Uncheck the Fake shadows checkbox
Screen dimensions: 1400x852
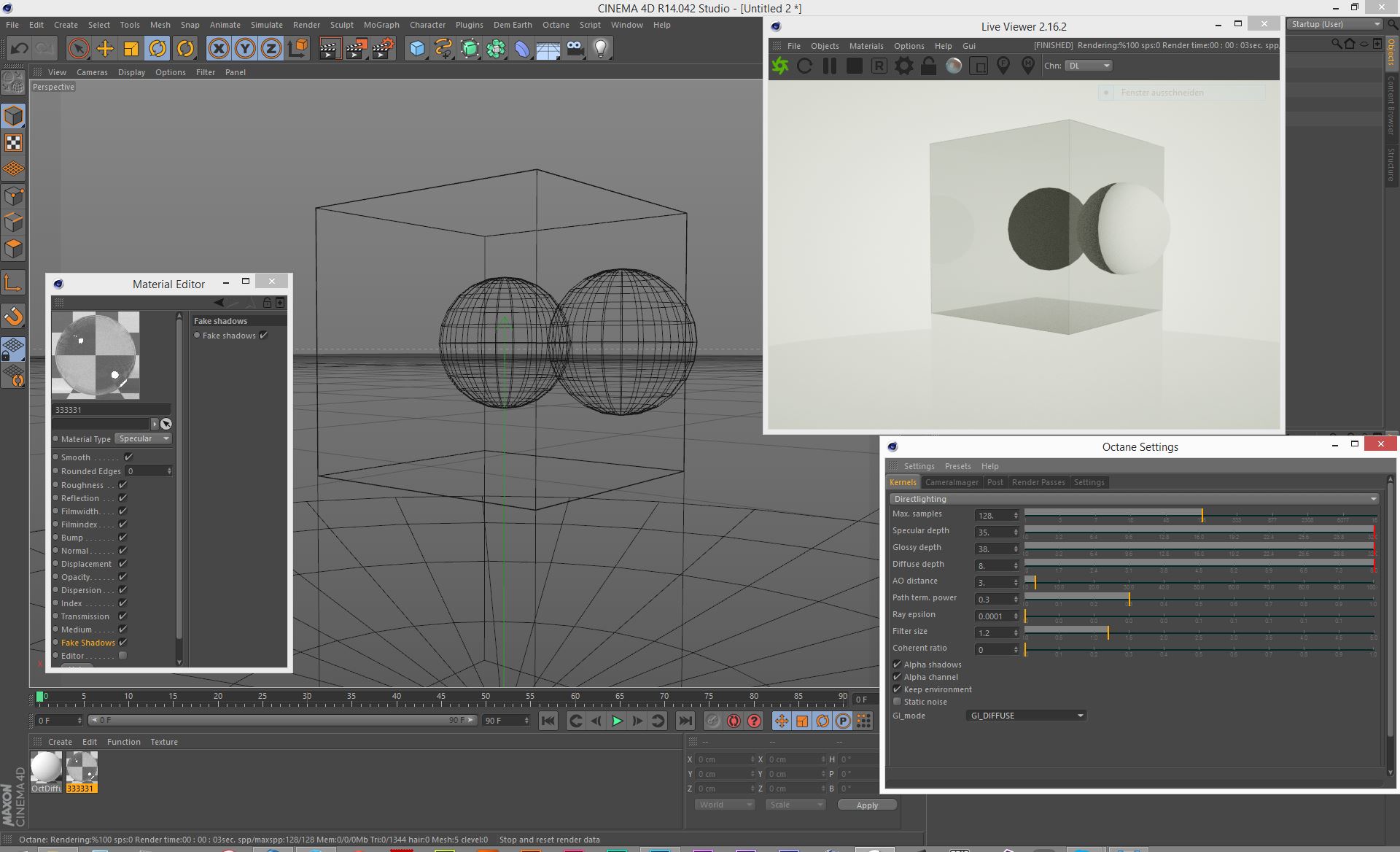click(264, 336)
